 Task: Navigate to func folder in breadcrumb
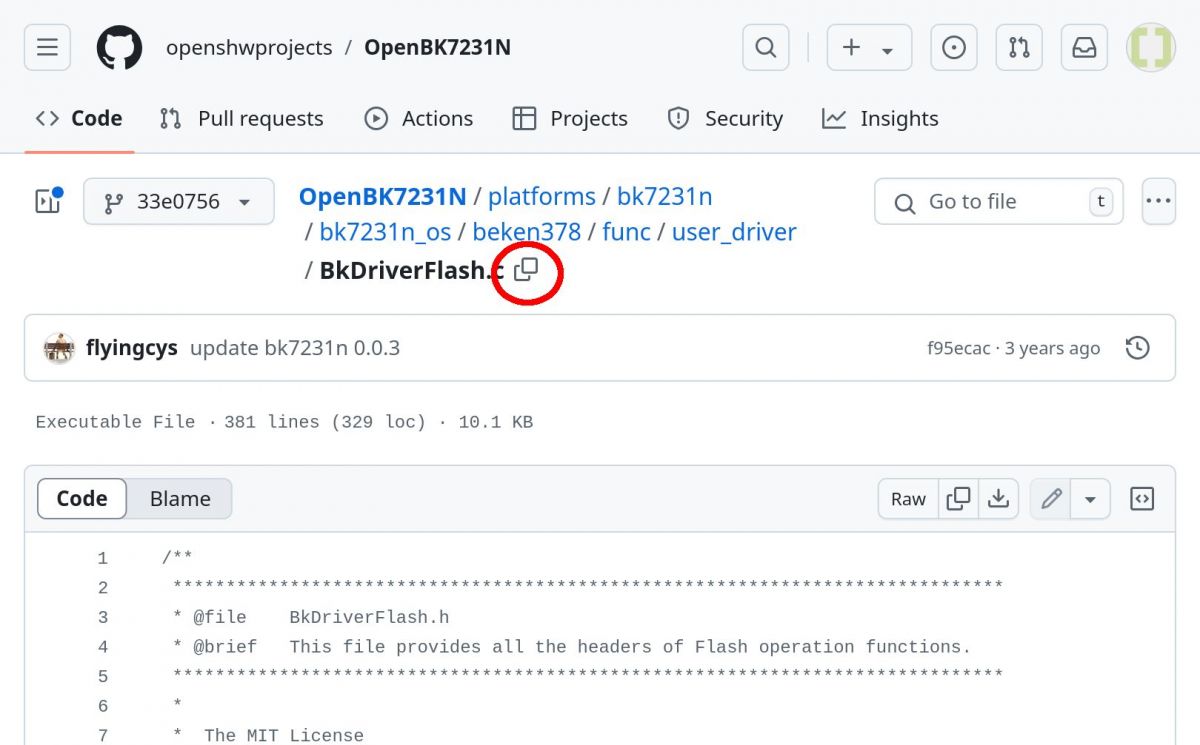(626, 232)
